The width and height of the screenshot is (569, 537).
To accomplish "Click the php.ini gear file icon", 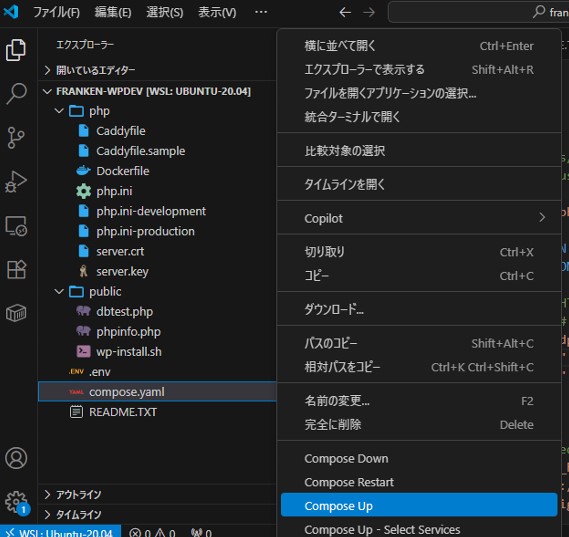I will click(83, 191).
